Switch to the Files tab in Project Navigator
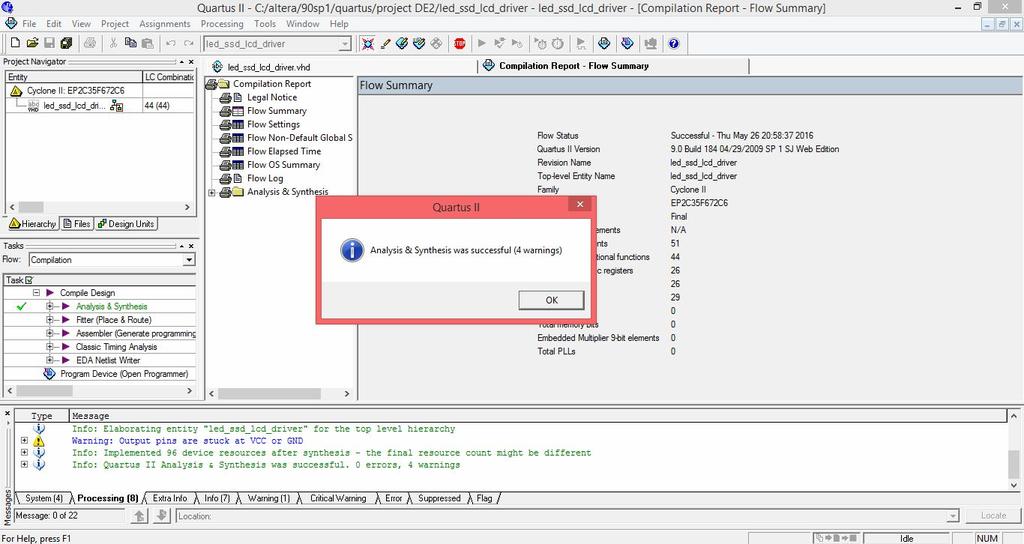This screenshot has height=544, width=1024. pyautogui.click(x=77, y=223)
